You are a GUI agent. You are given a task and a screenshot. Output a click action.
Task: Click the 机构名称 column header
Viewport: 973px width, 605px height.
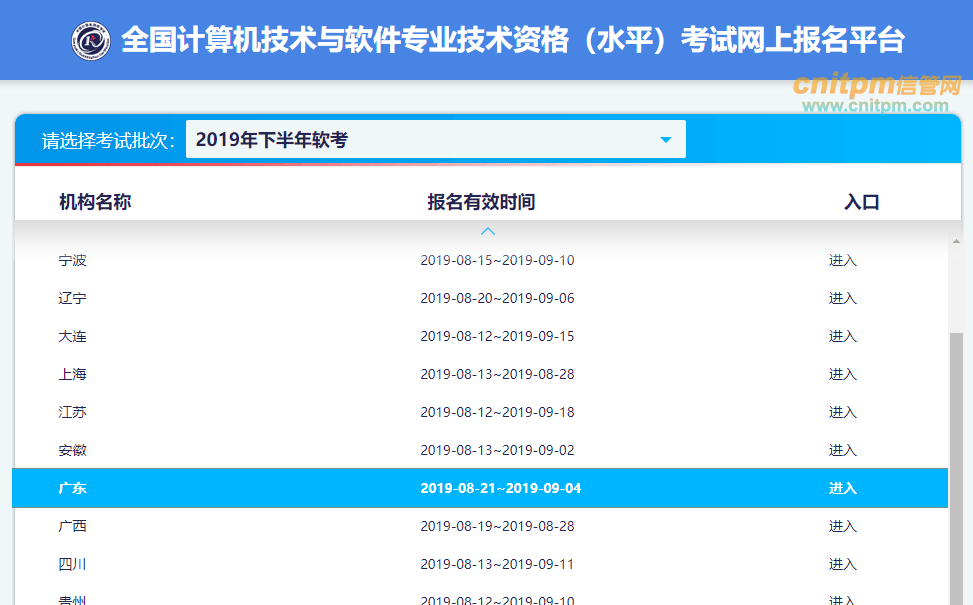coord(95,202)
